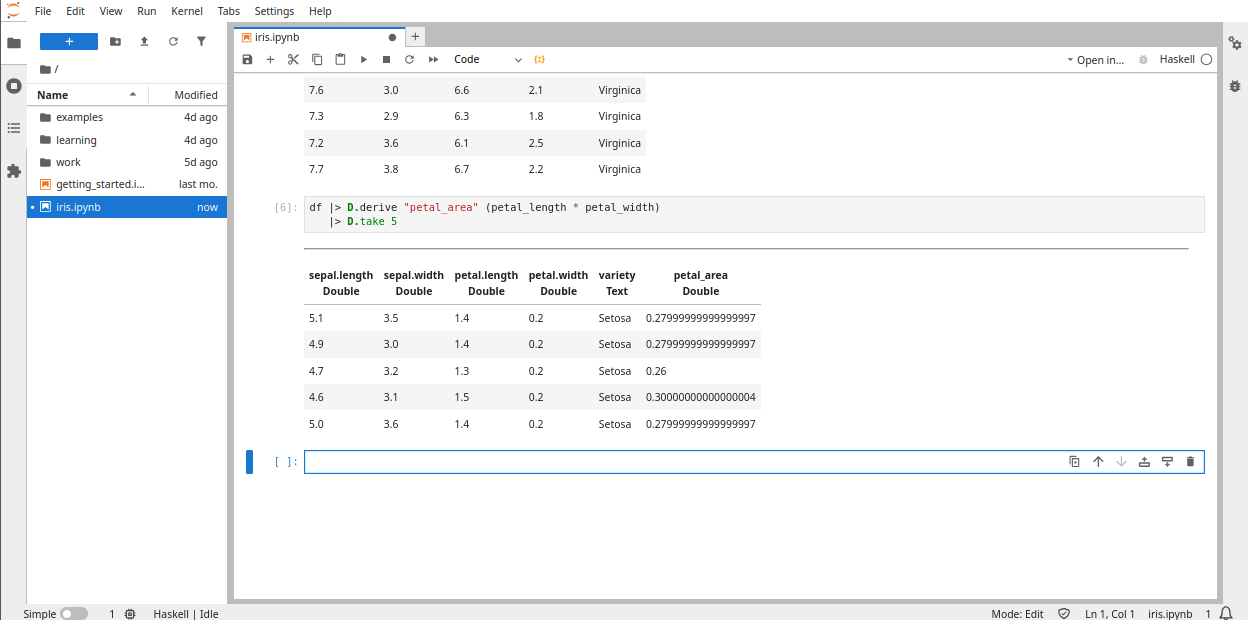The width and height of the screenshot is (1248, 620).
Task: Open the Settings menu
Action: [x=274, y=11]
